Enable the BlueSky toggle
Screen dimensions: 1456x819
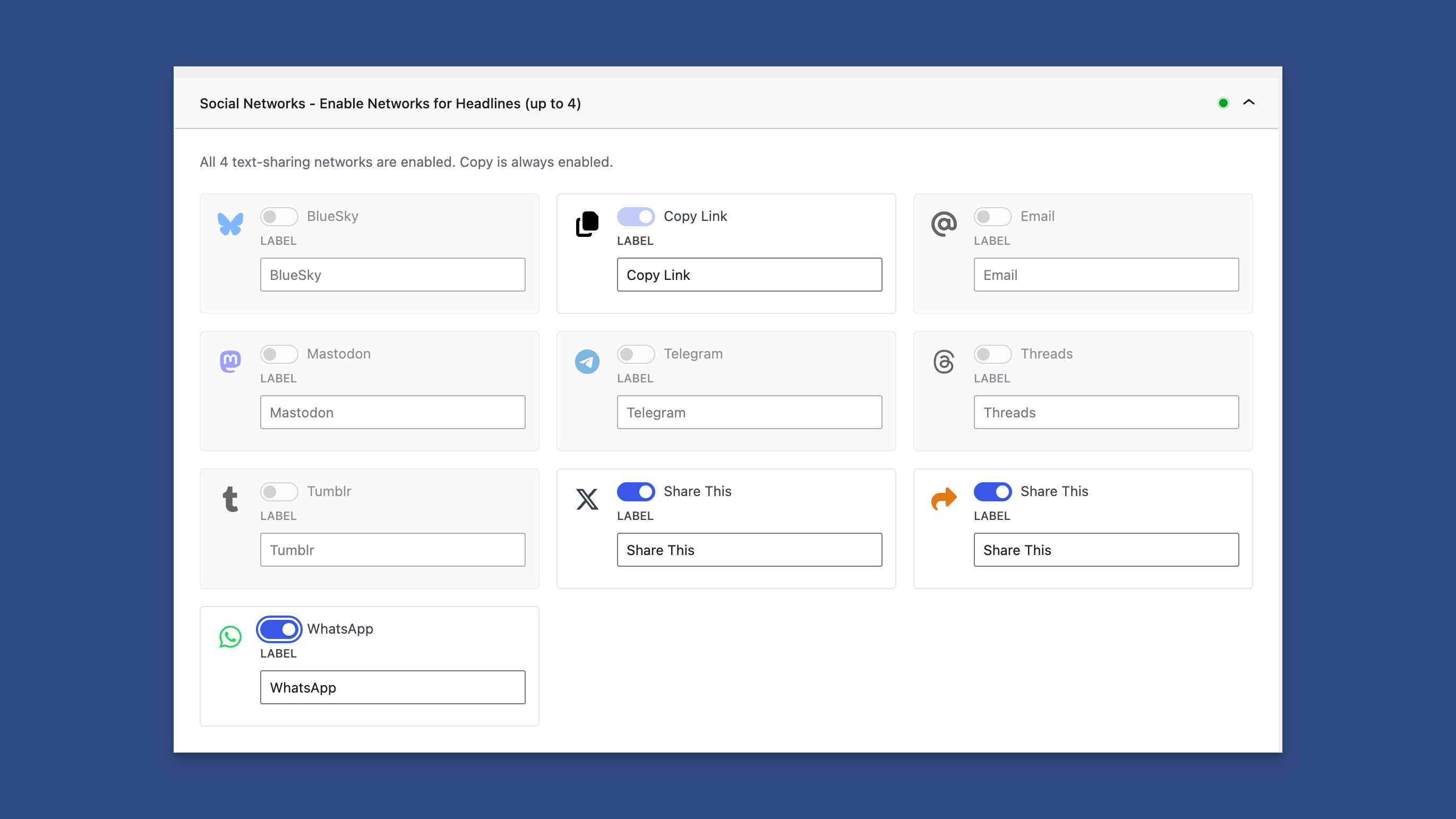click(279, 217)
